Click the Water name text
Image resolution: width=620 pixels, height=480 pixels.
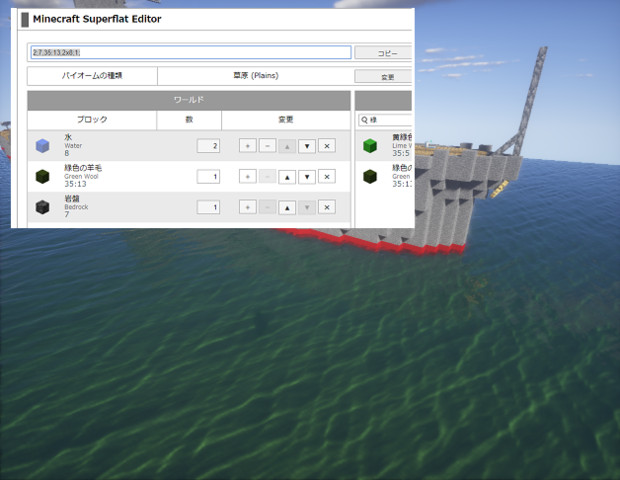pos(73,146)
